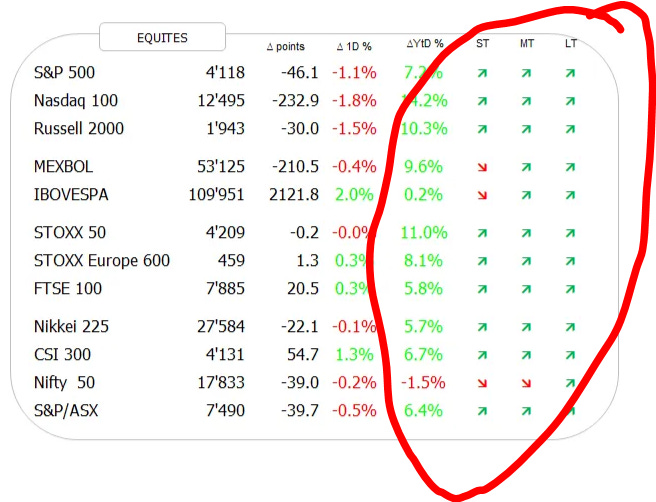Viewport: 656px width, 502px height.
Task: Click the 6.4% YtD value
Action: pos(423,411)
